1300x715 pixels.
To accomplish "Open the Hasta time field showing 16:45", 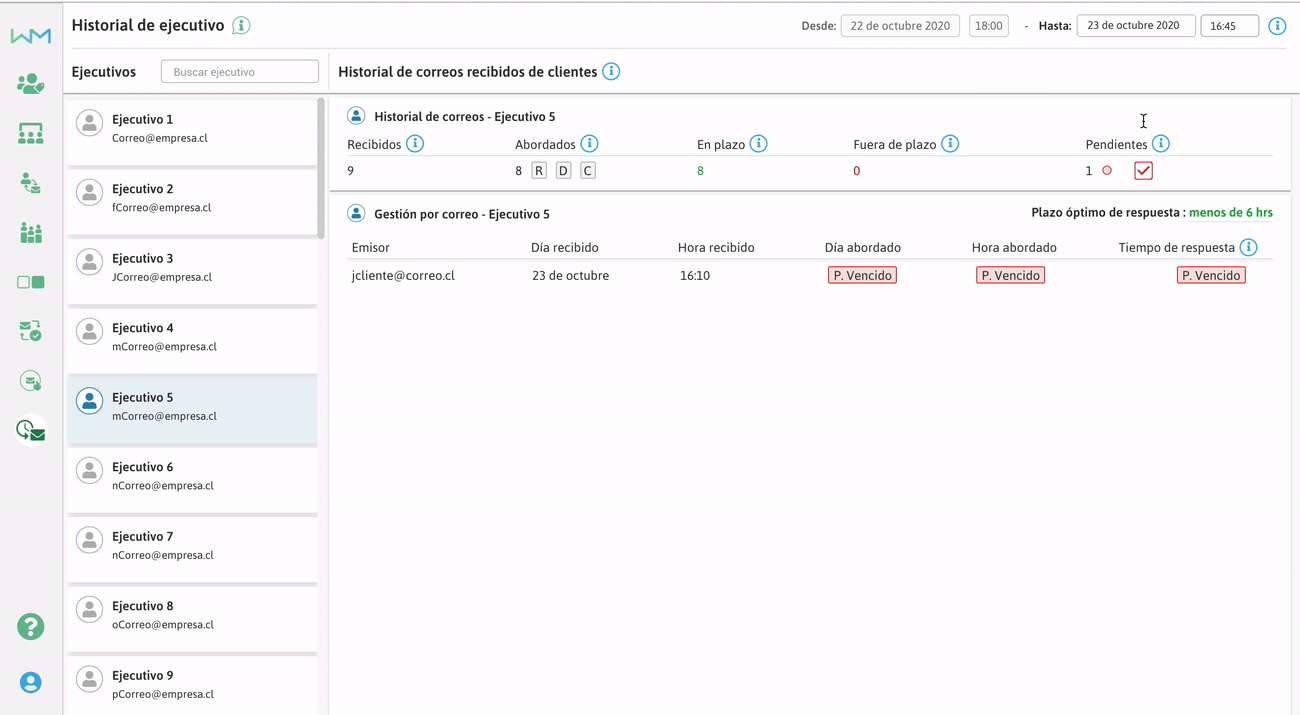I will [x=1229, y=26].
